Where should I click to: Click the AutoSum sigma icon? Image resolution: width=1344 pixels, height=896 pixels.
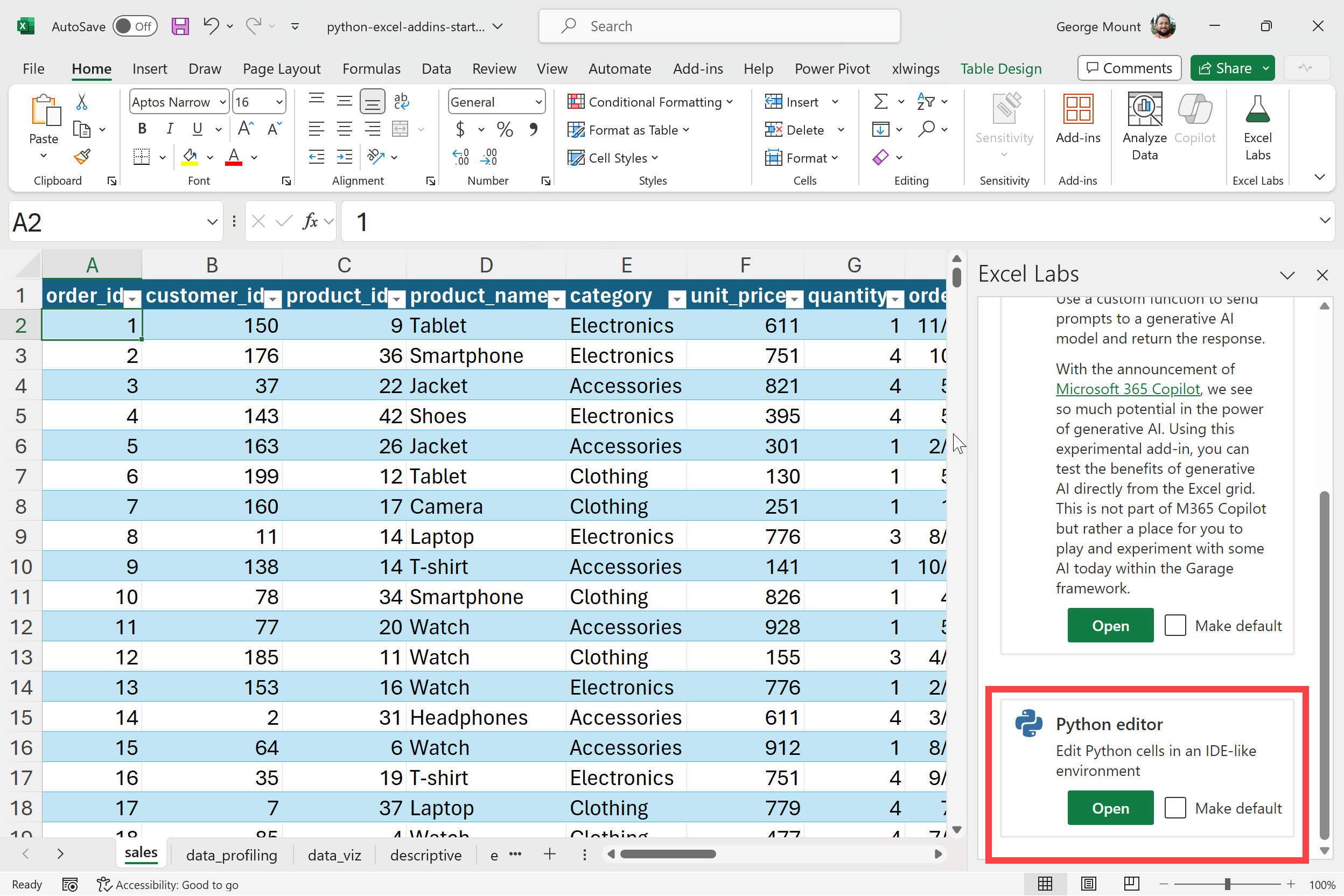[880, 102]
